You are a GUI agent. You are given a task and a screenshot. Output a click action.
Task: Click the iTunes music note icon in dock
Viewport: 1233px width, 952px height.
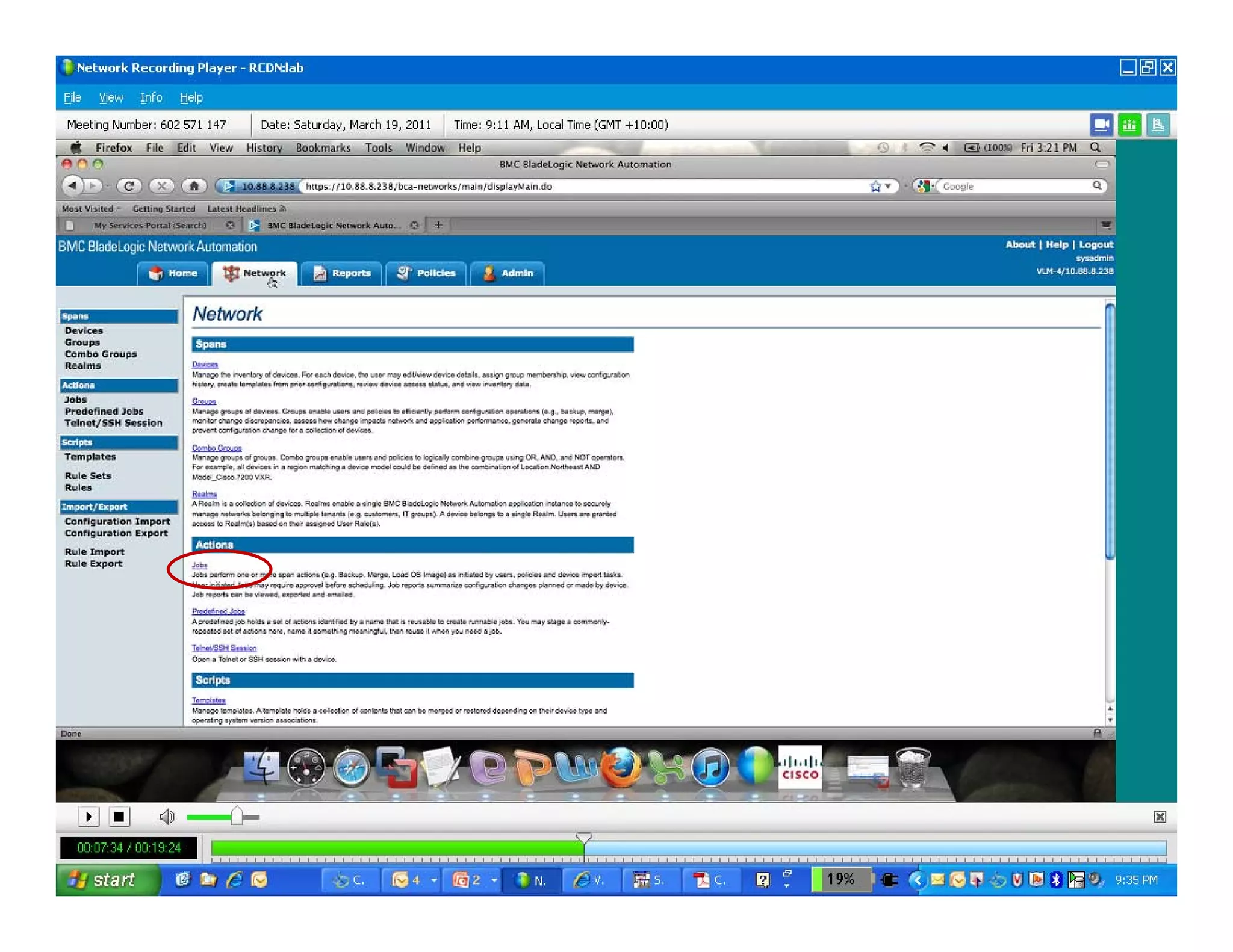pyautogui.click(x=710, y=767)
